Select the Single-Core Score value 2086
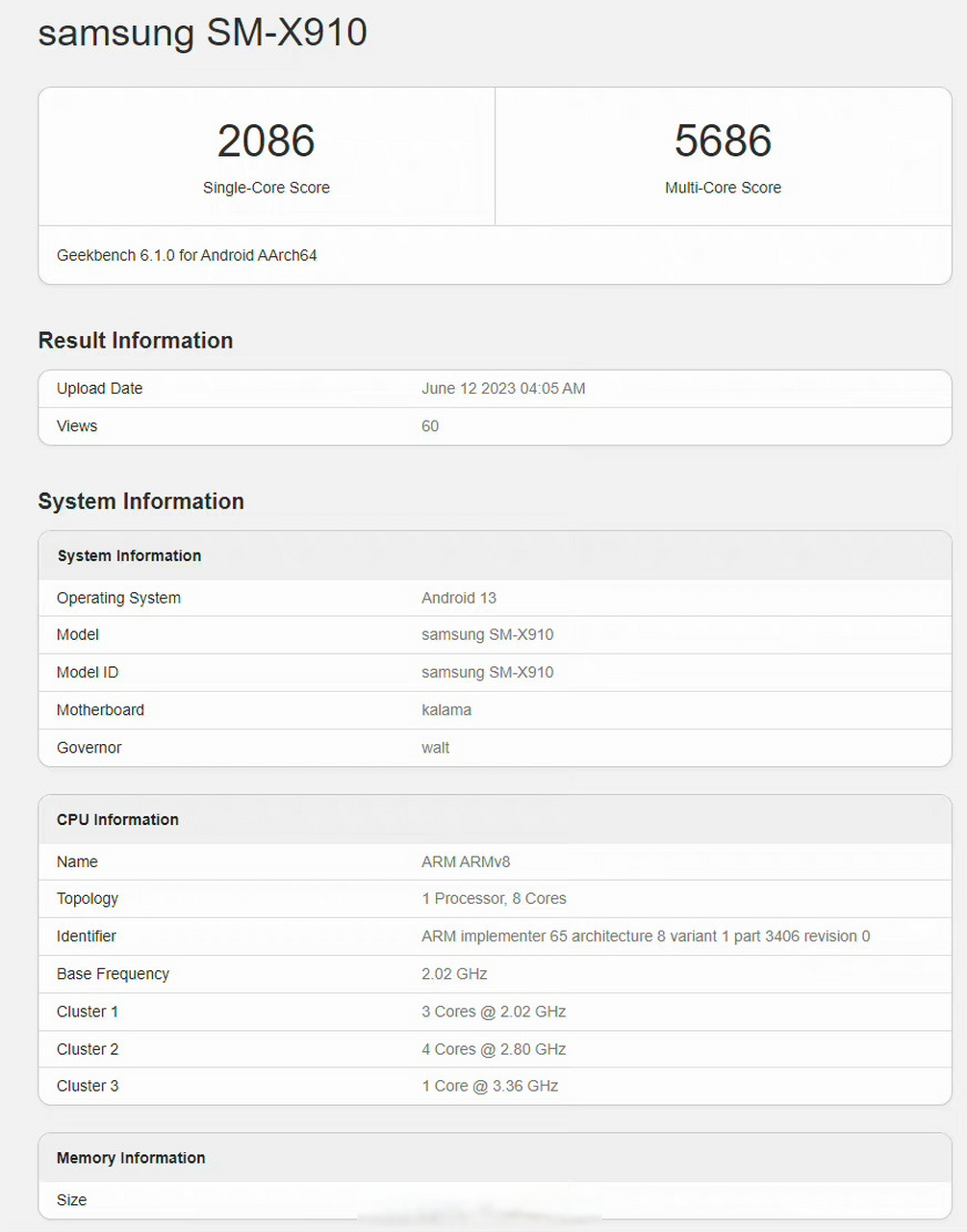Screen dimensions: 967x1232 [x=267, y=141]
